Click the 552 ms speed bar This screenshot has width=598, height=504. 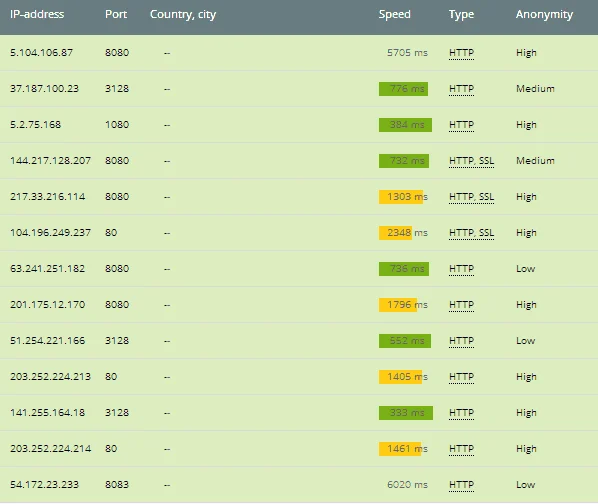click(405, 341)
